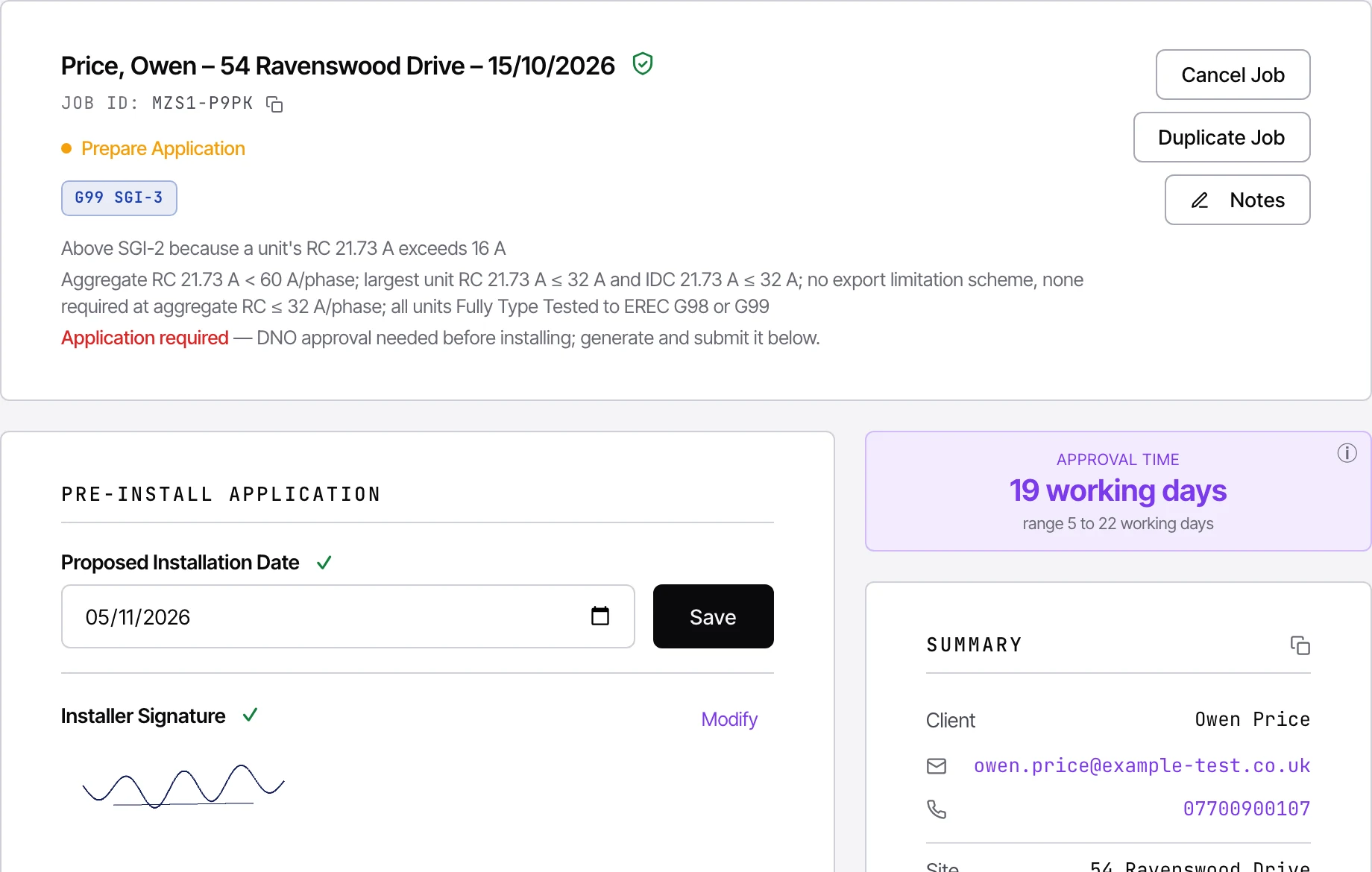Click the G99 SGI-3 badge

click(119, 198)
